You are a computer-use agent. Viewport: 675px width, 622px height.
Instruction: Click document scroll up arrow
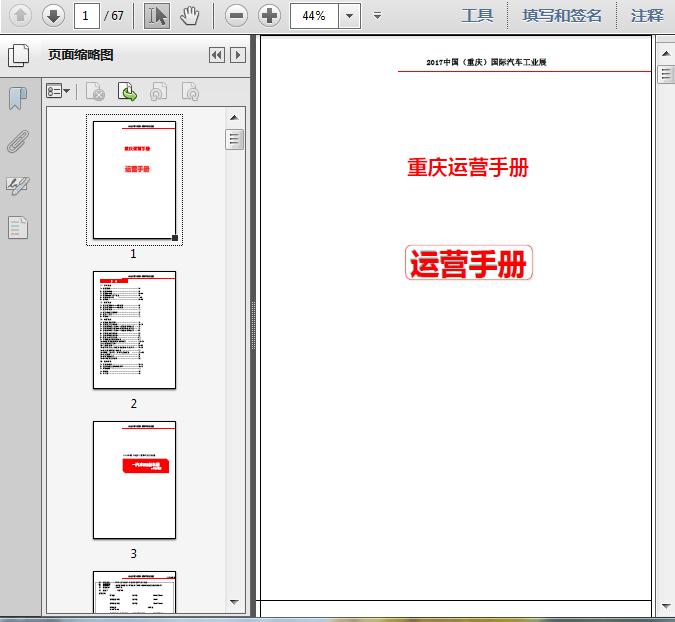pyautogui.click(x=666, y=53)
